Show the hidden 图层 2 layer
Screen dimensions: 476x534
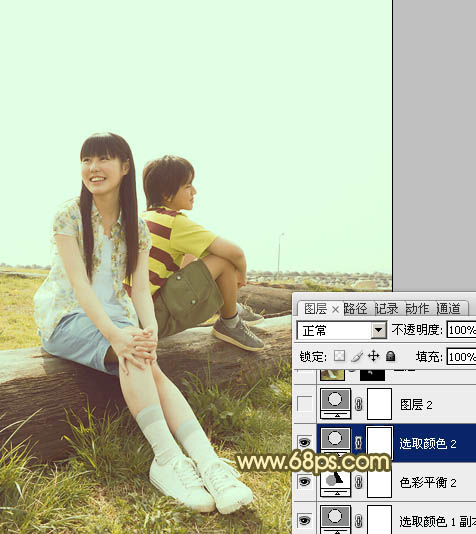(x=305, y=404)
